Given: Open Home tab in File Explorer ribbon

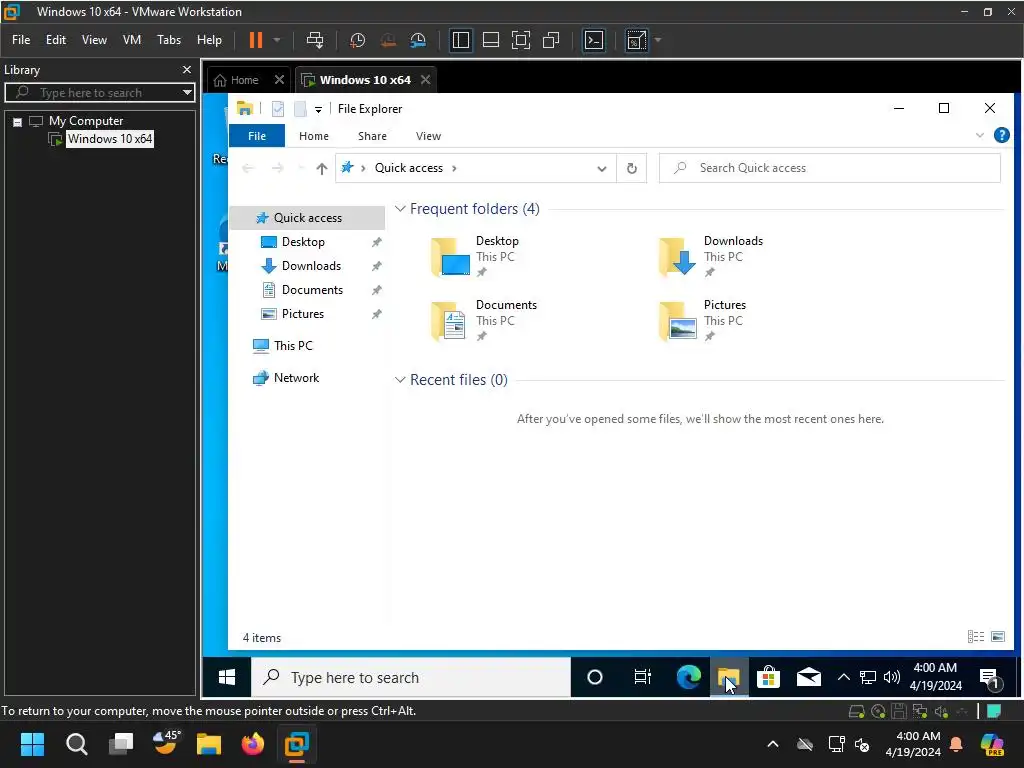Looking at the screenshot, I should 313,136.
